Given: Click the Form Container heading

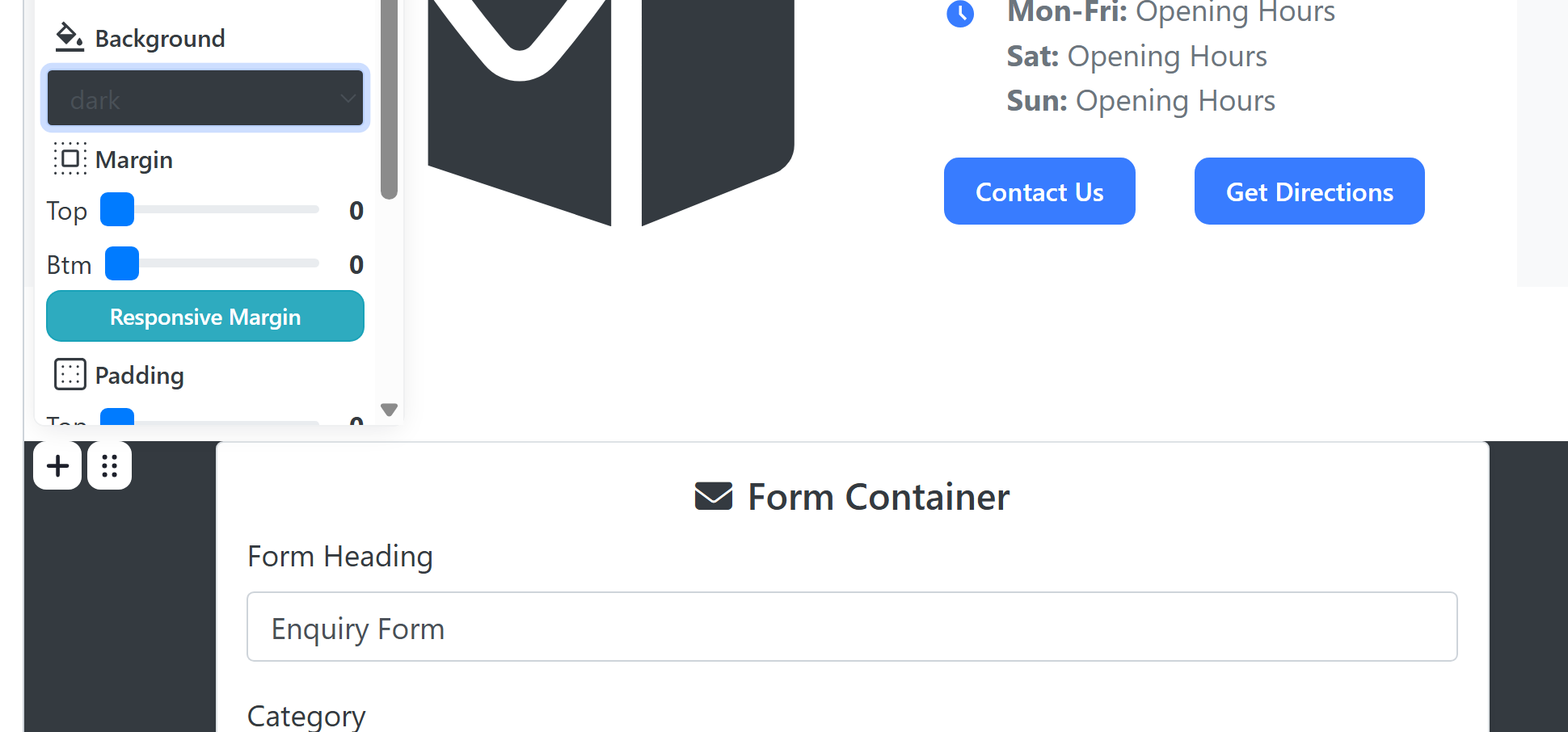Looking at the screenshot, I should 879,496.
